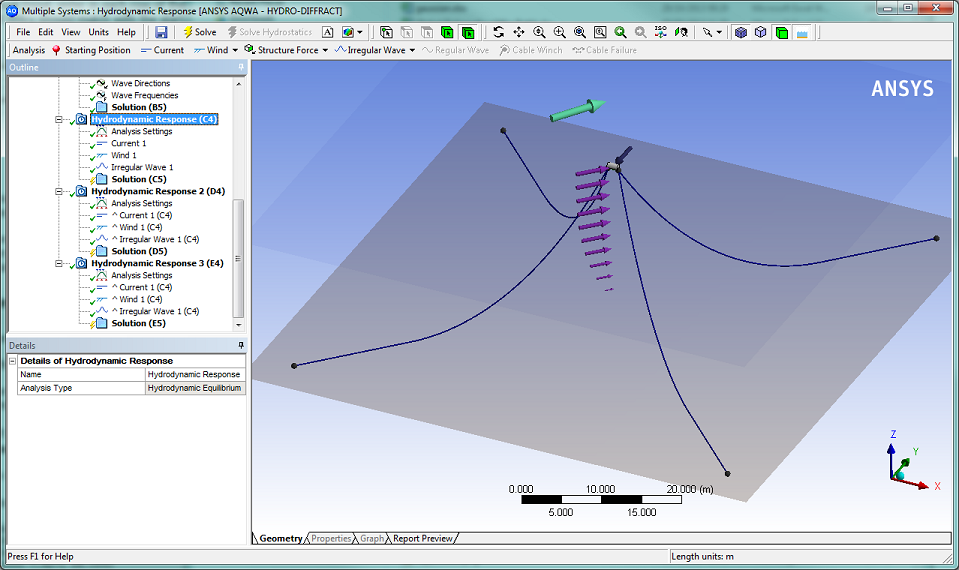
Task: Click the outline scroll-down arrow
Action: (x=239, y=325)
